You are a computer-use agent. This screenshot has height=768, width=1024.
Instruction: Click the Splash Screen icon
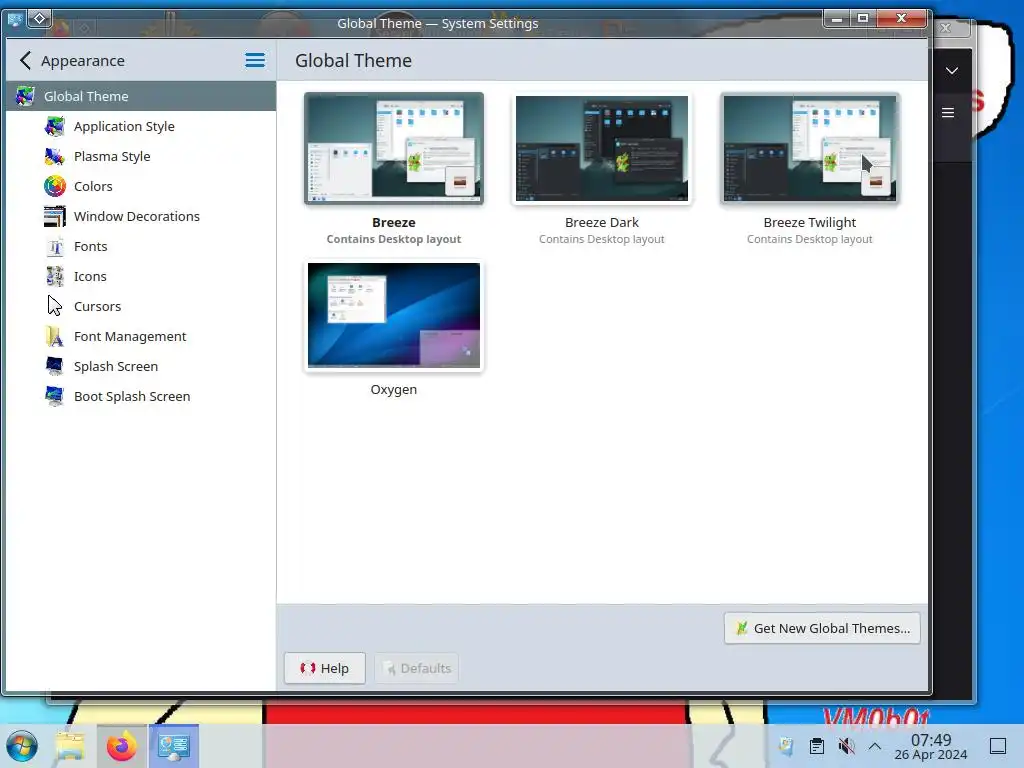(55, 366)
